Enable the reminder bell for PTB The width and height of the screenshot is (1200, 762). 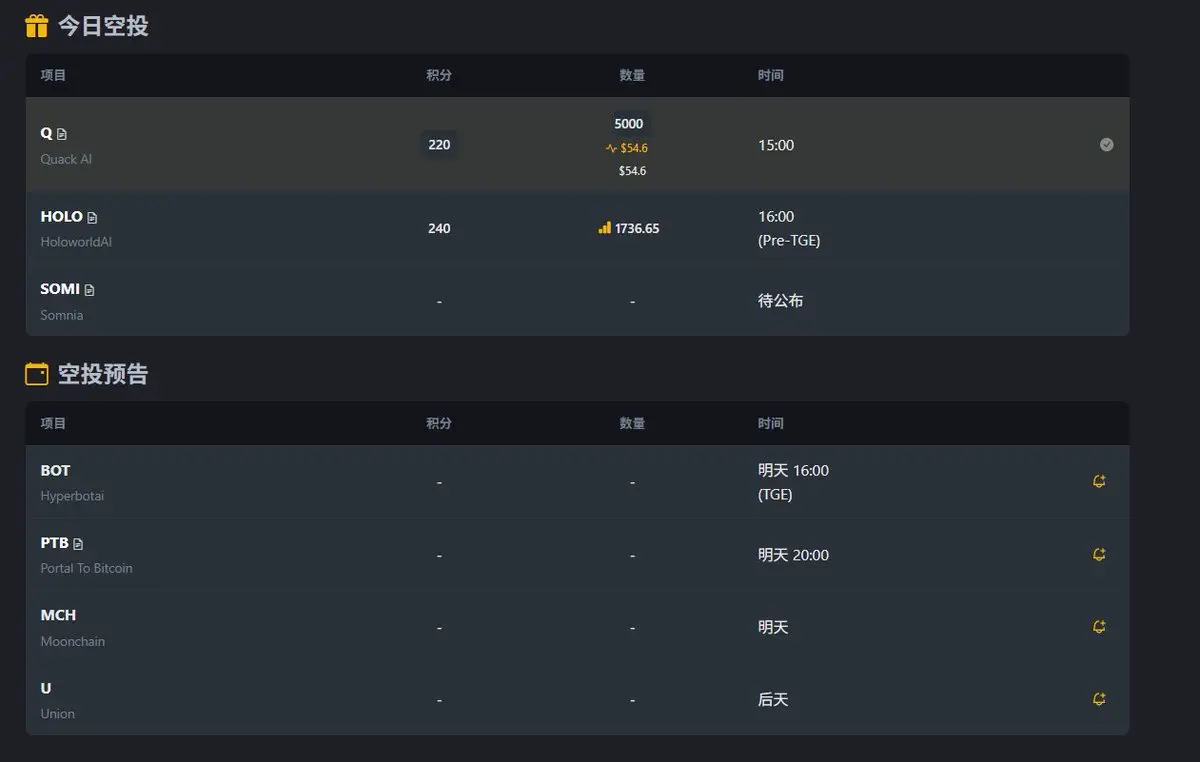[x=1099, y=554]
